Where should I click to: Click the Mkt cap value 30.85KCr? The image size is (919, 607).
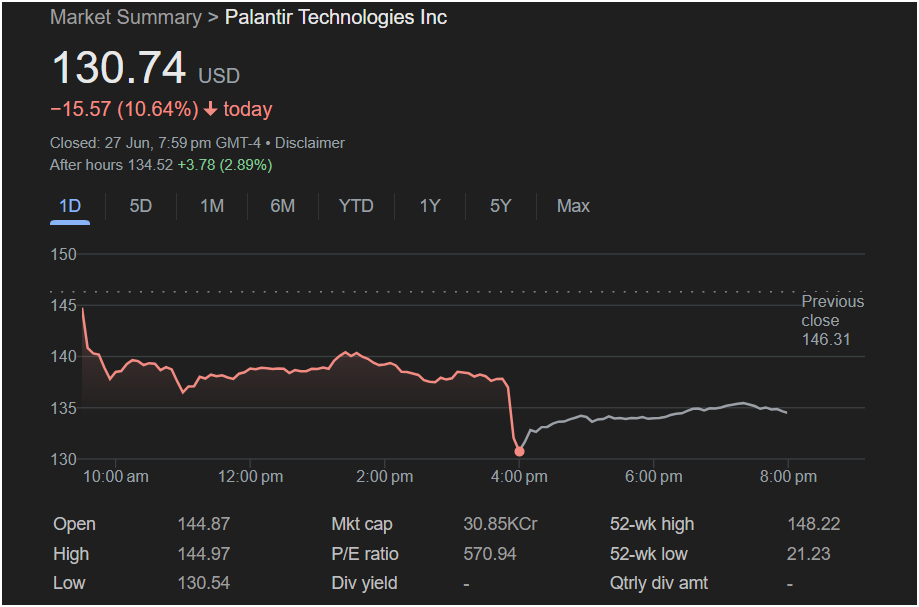[x=500, y=524]
